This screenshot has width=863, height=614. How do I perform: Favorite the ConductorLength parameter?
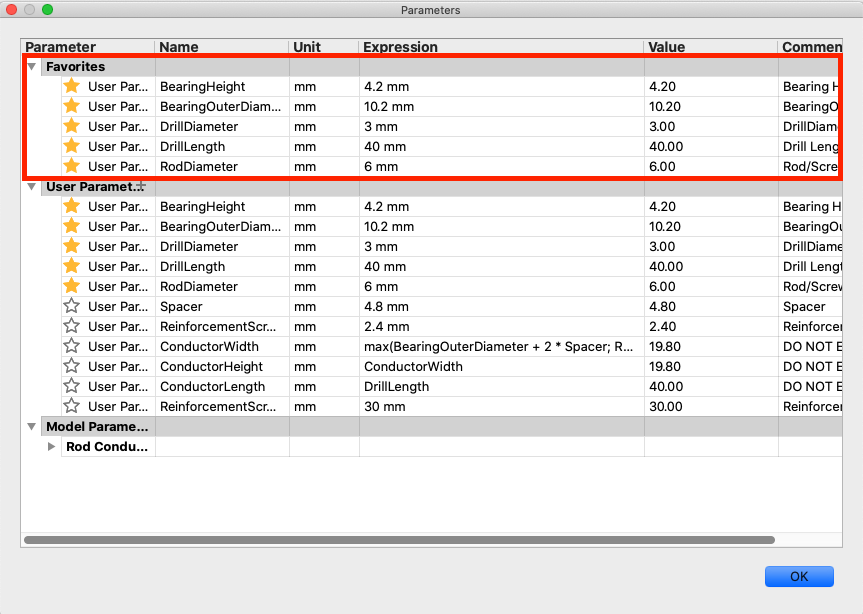(71, 387)
